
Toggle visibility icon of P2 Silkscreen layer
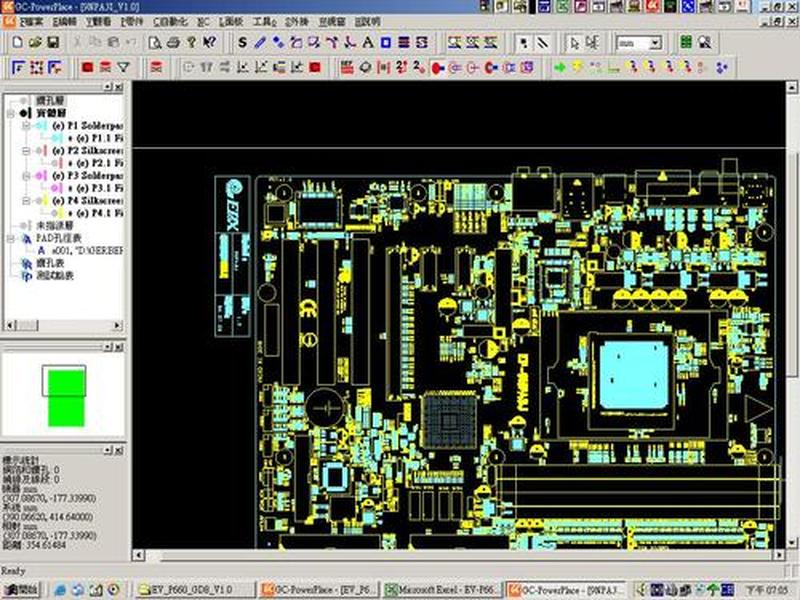[x=40, y=151]
